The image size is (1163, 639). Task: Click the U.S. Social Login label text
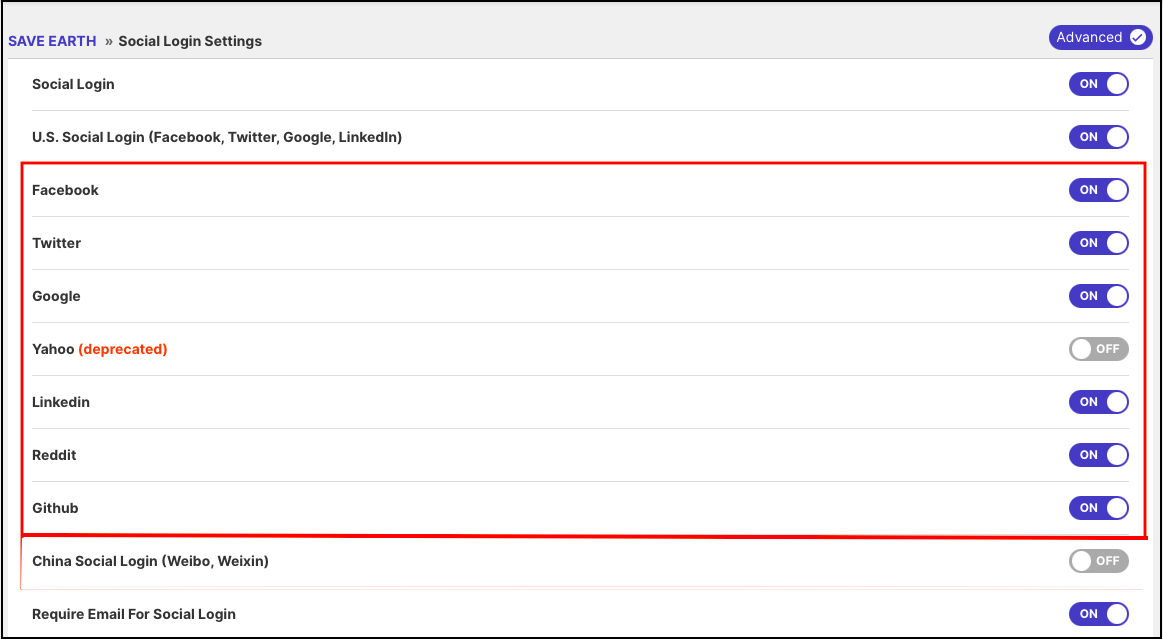pos(217,137)
